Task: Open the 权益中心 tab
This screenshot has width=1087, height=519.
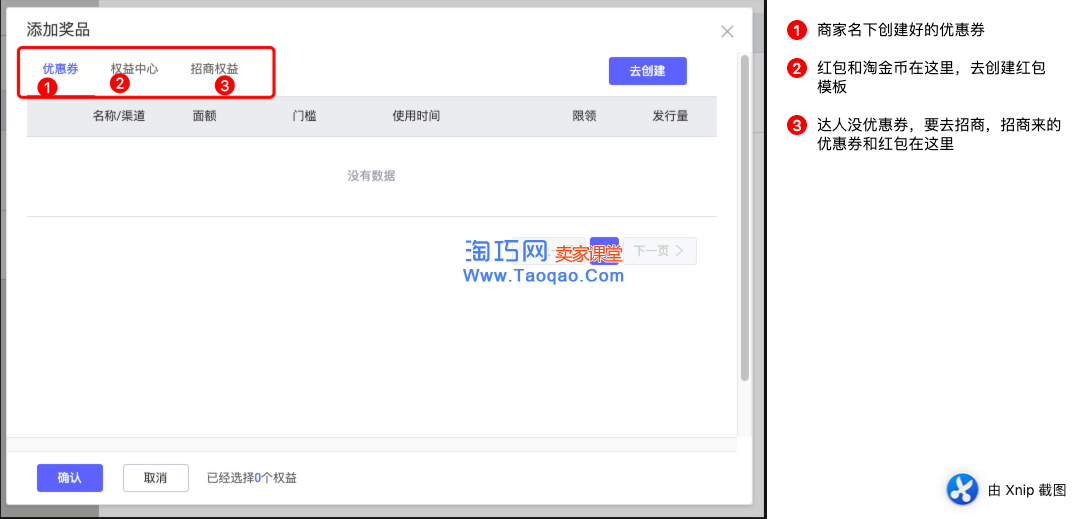Action: [x=134, y=69]
